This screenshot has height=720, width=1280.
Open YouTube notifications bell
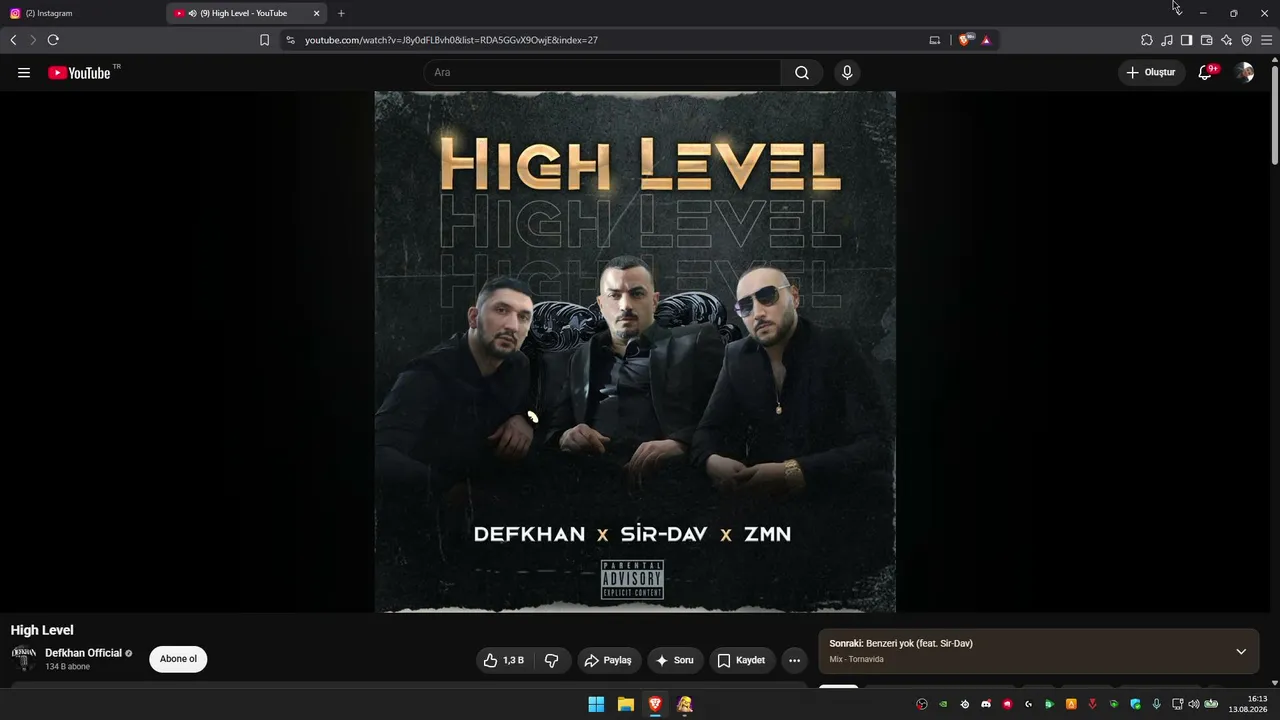(1206, 72)
